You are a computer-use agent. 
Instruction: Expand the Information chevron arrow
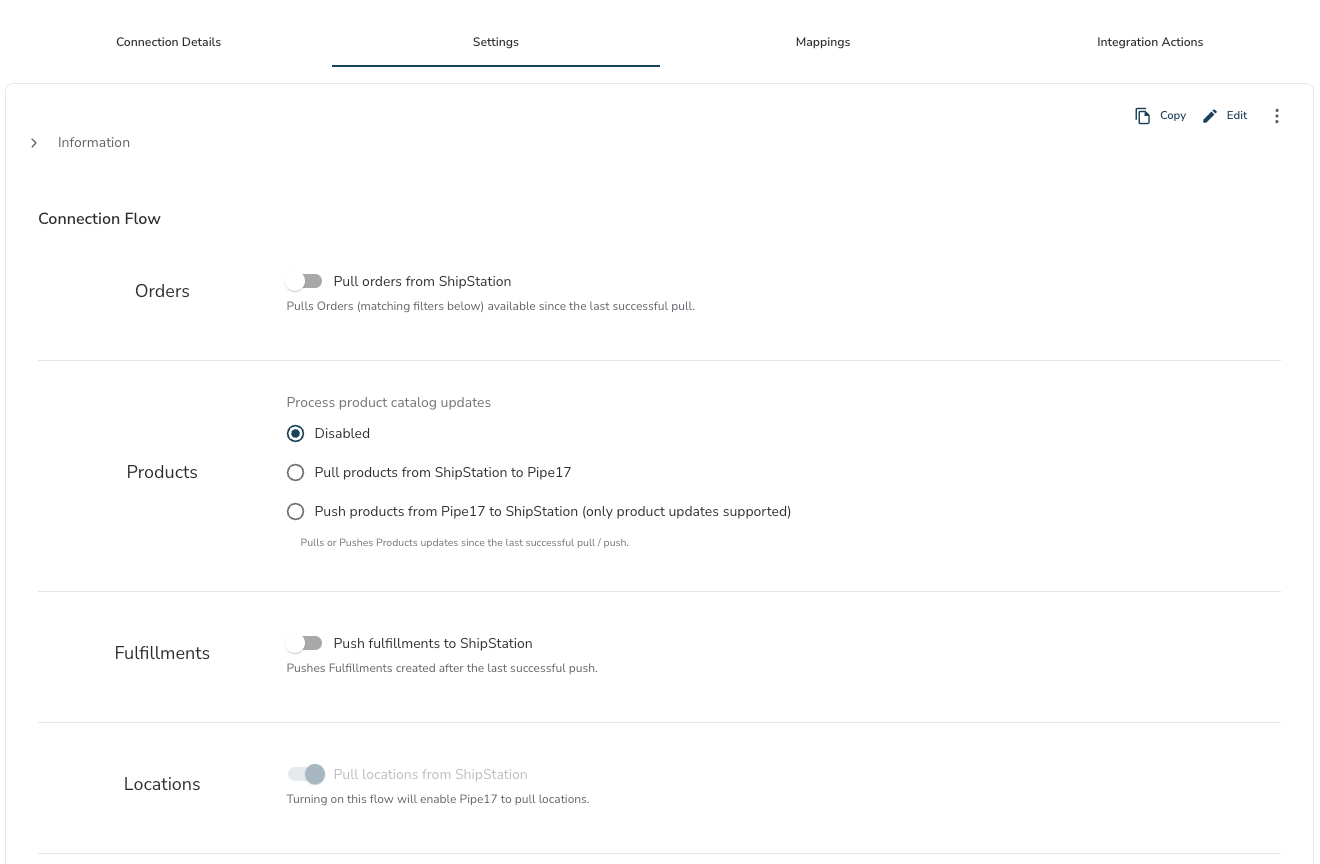click(x=34, y=143)
